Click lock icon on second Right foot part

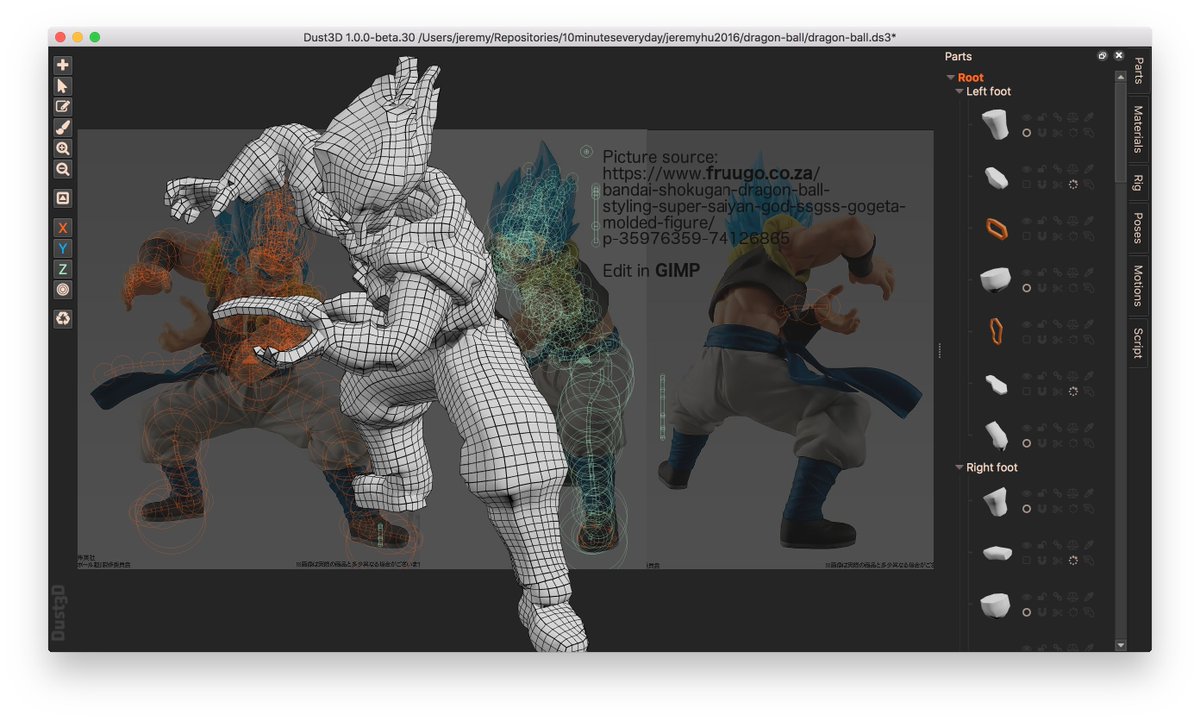[1042, 545]
